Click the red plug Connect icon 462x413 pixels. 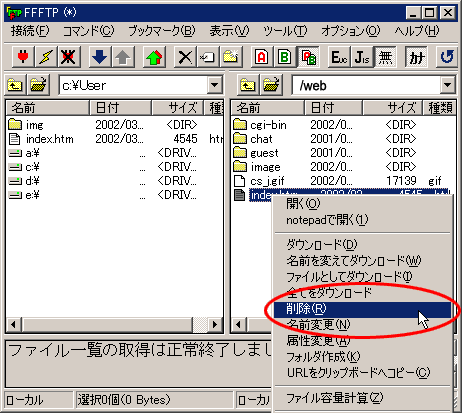(23, 57)
